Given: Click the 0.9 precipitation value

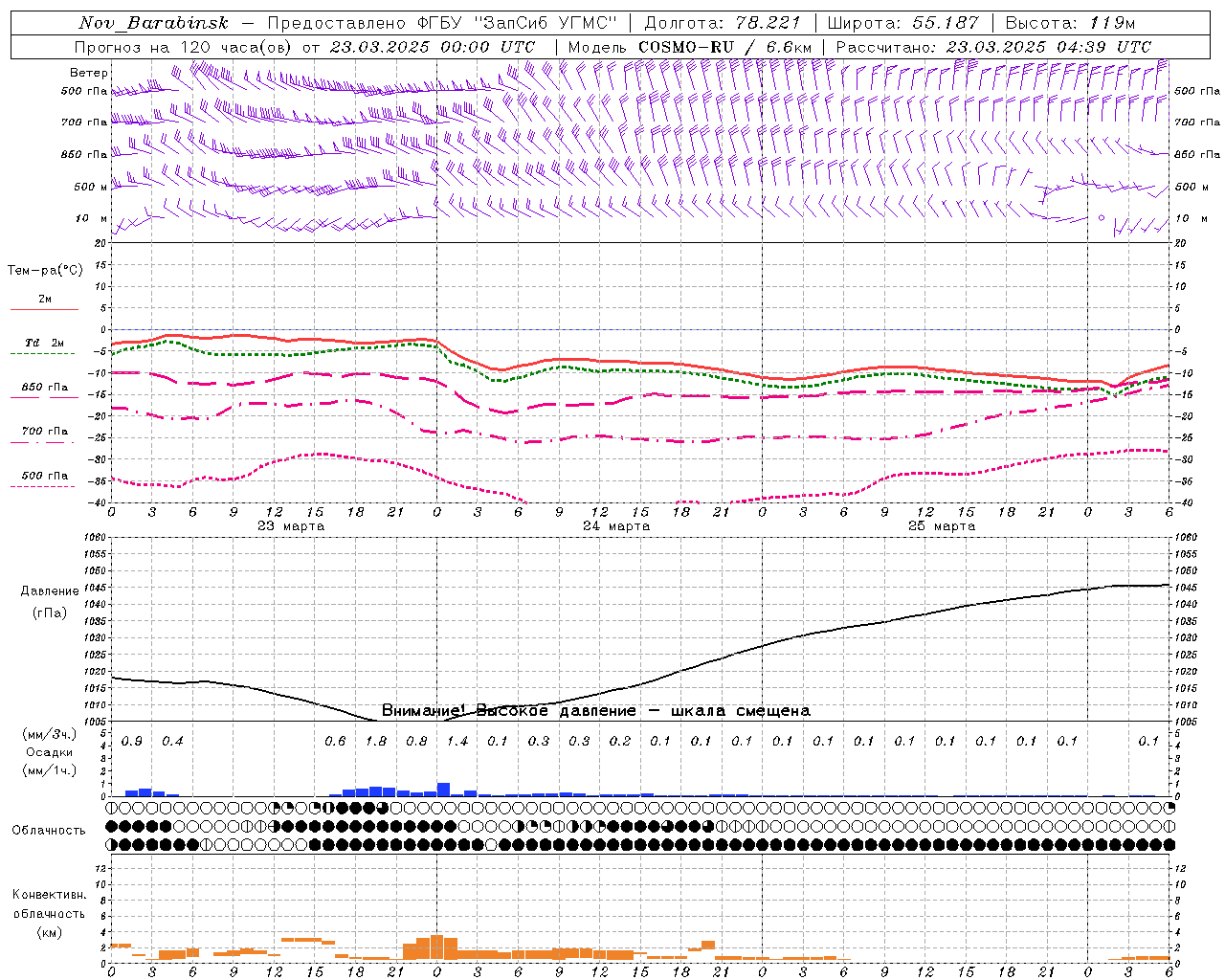Looking at the screenshot, I should point(132,742).
